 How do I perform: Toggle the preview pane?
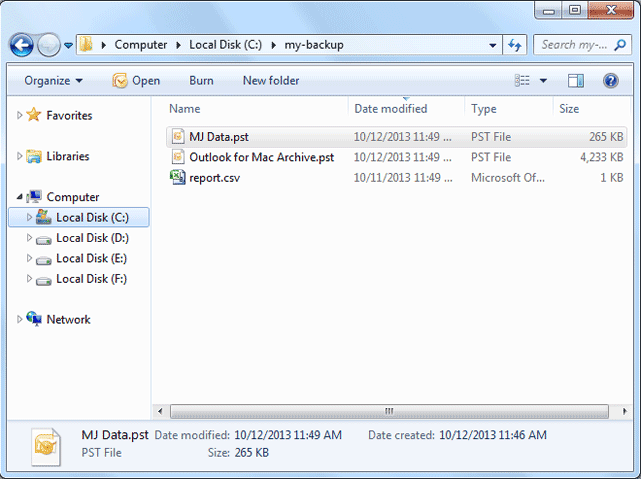[576, 81]
